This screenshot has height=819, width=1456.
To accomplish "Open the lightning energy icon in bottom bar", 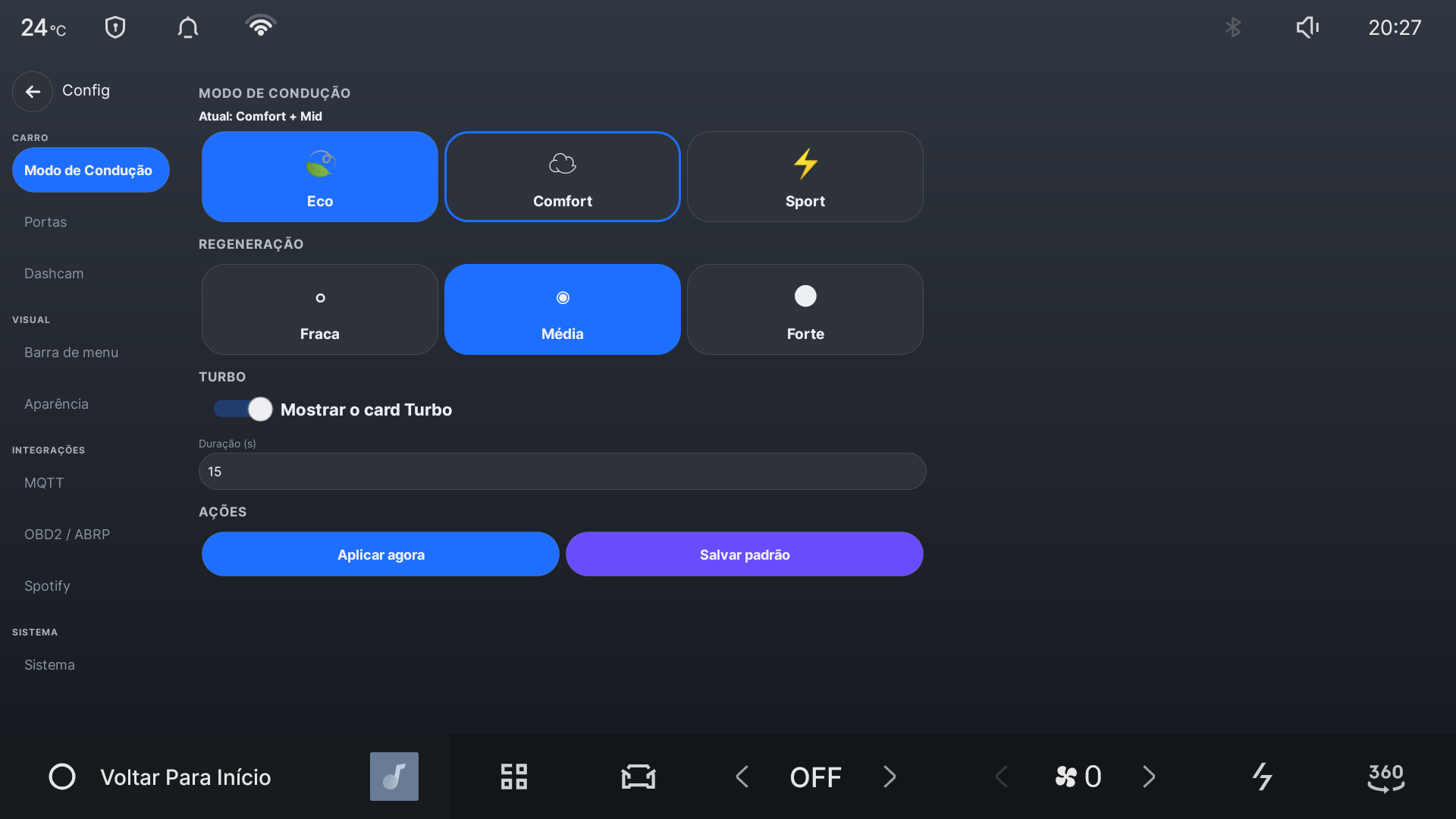I will click(1262, 777).
